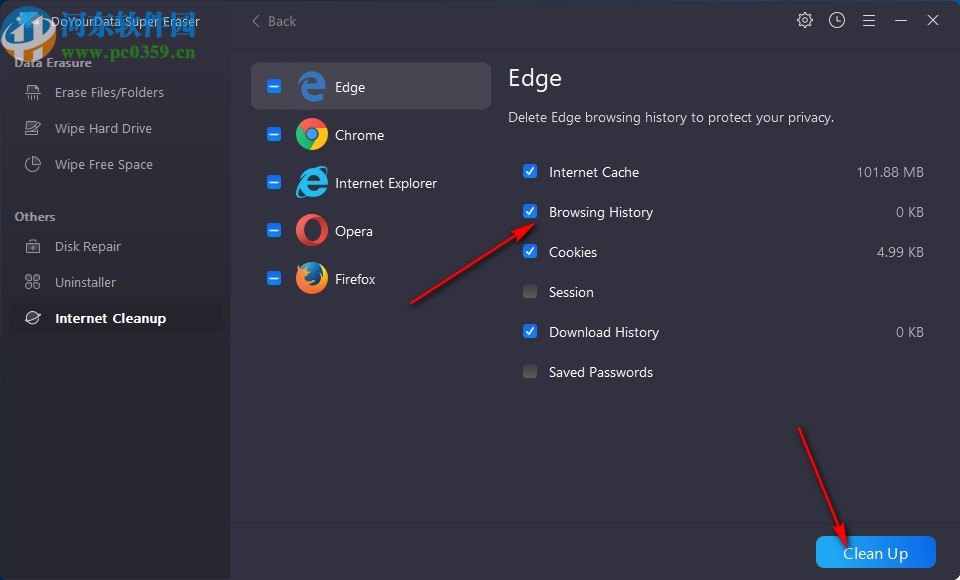The height and width of the screenshot is (580, 960).
Task: Toggle the checkbox beside Firefox
Action: click(273, 278)
